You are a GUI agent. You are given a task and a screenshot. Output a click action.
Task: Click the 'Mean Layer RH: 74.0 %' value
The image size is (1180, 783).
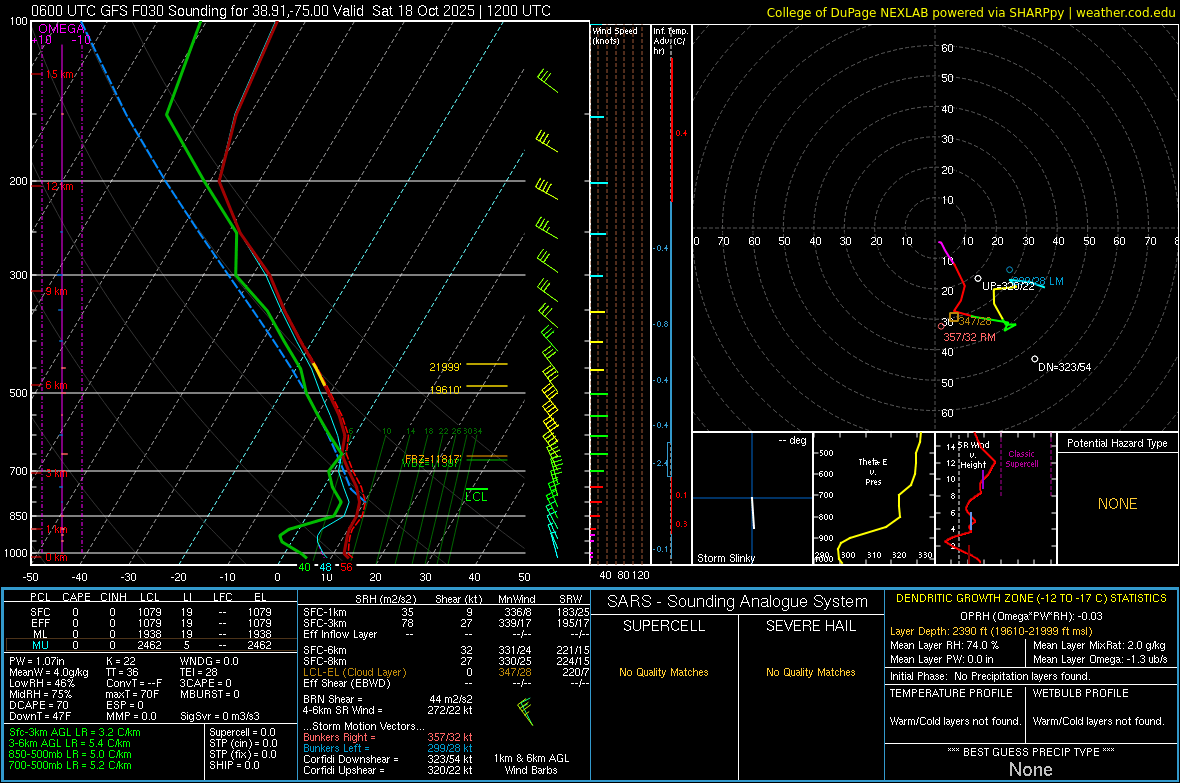click(x=944, y=645)
